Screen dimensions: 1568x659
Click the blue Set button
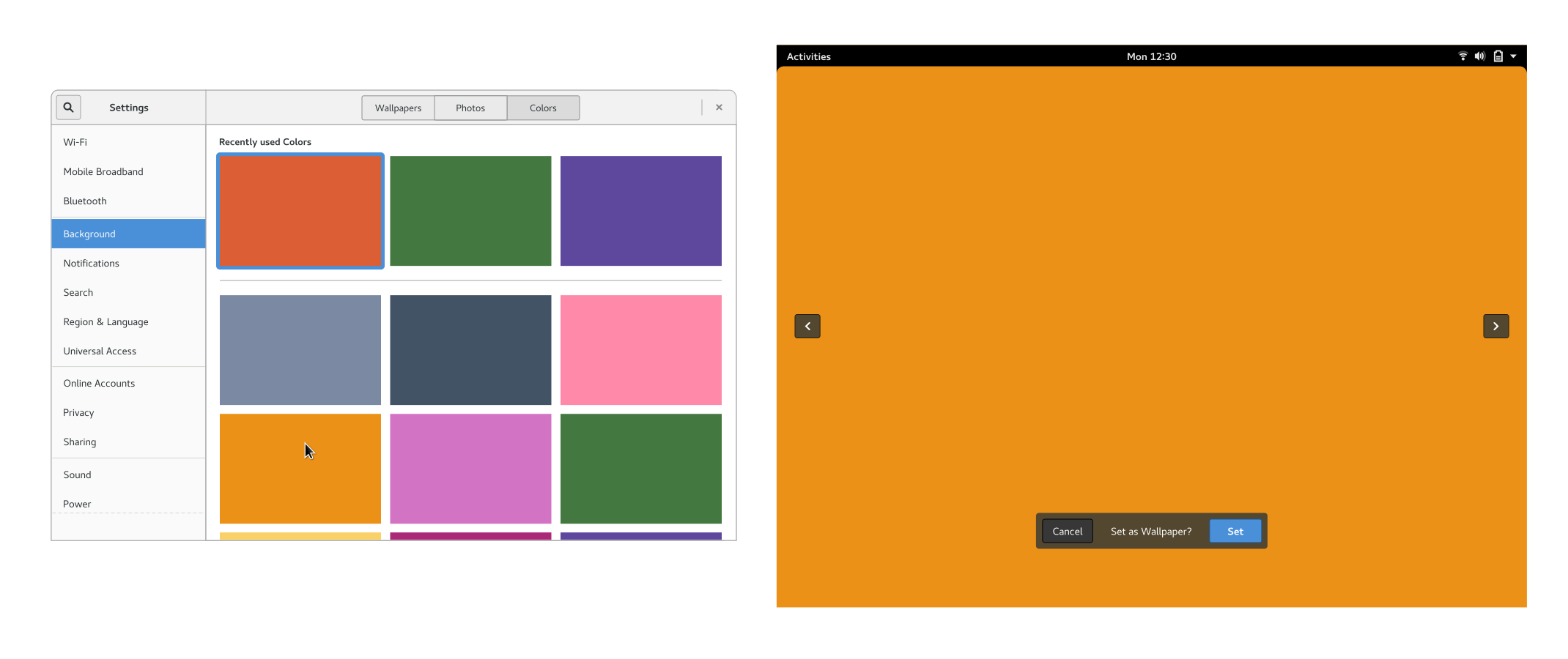tap(1235, 531)
